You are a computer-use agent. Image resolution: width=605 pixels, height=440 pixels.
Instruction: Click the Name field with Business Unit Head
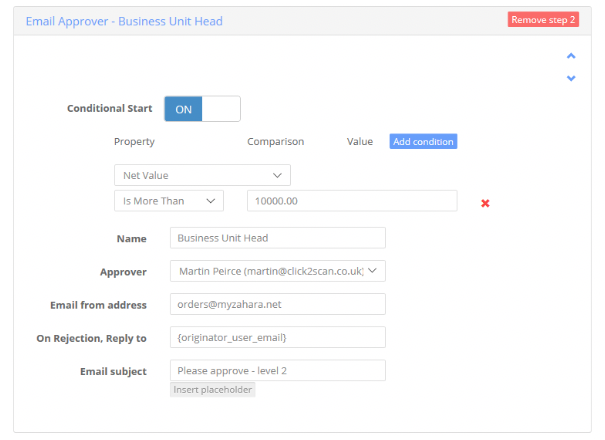coord(278,238)
